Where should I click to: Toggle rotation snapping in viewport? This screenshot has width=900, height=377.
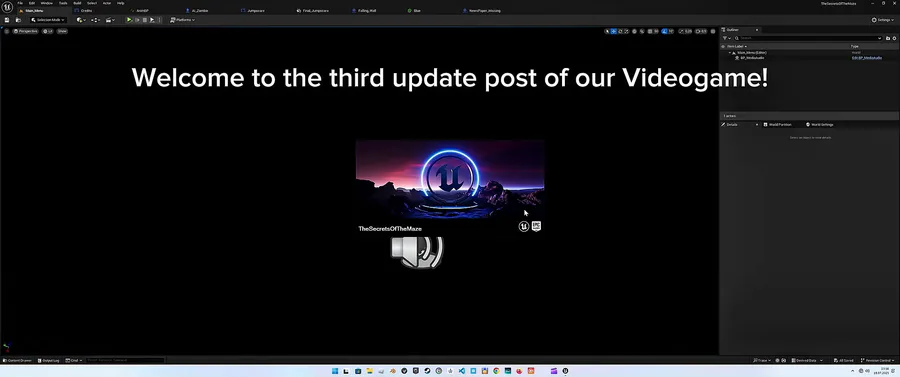tap(664, 32)
